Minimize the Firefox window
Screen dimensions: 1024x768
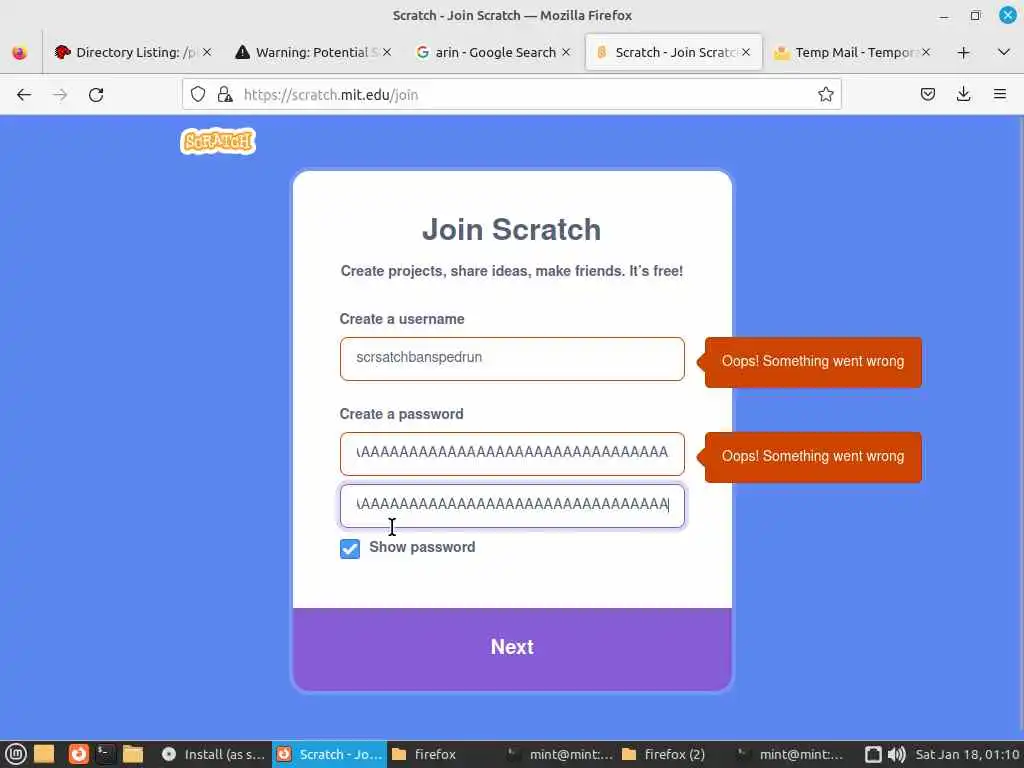[944, 16]
